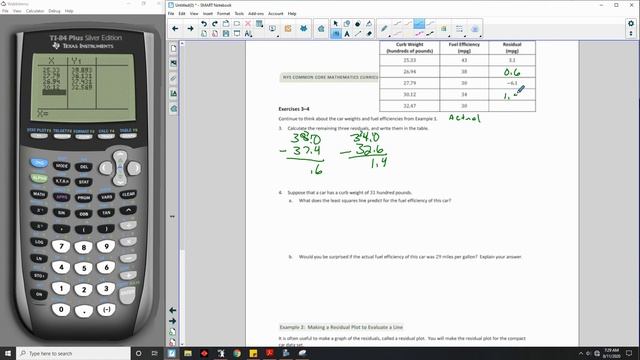
Task: Click the MODE key on the calculator
Action: (62, 166)
